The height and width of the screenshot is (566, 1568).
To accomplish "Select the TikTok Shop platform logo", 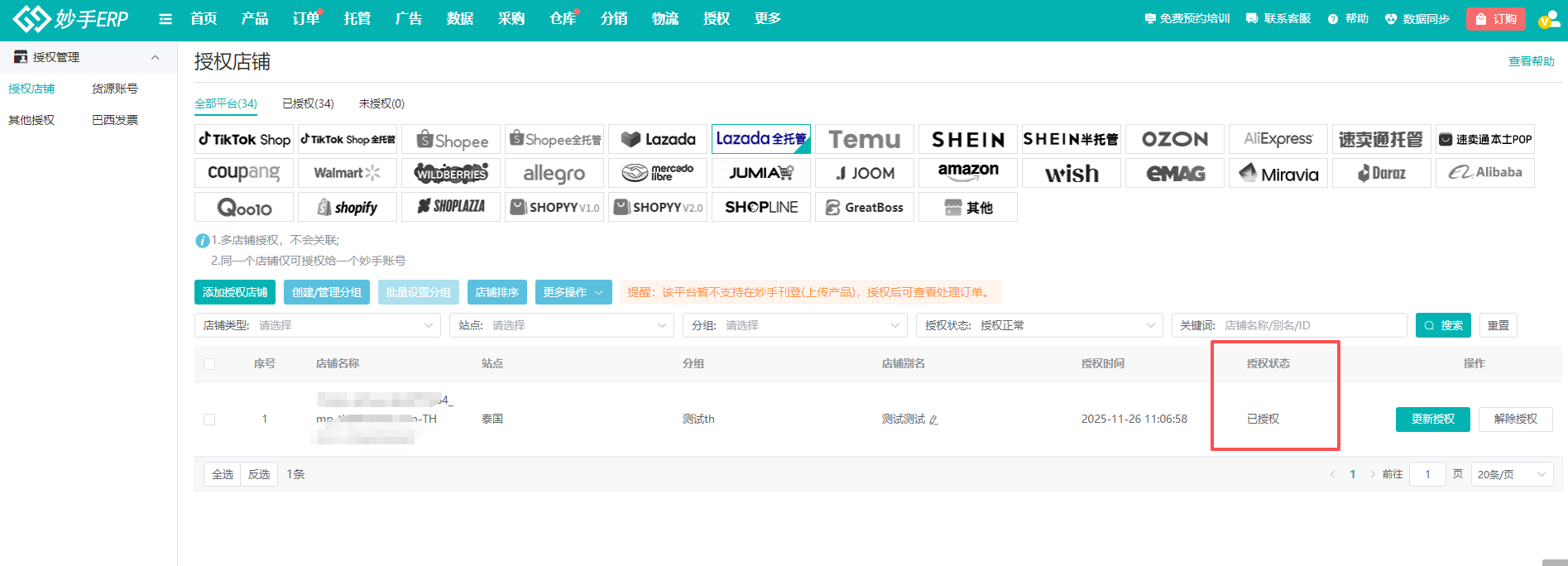I will pos(244,139).
